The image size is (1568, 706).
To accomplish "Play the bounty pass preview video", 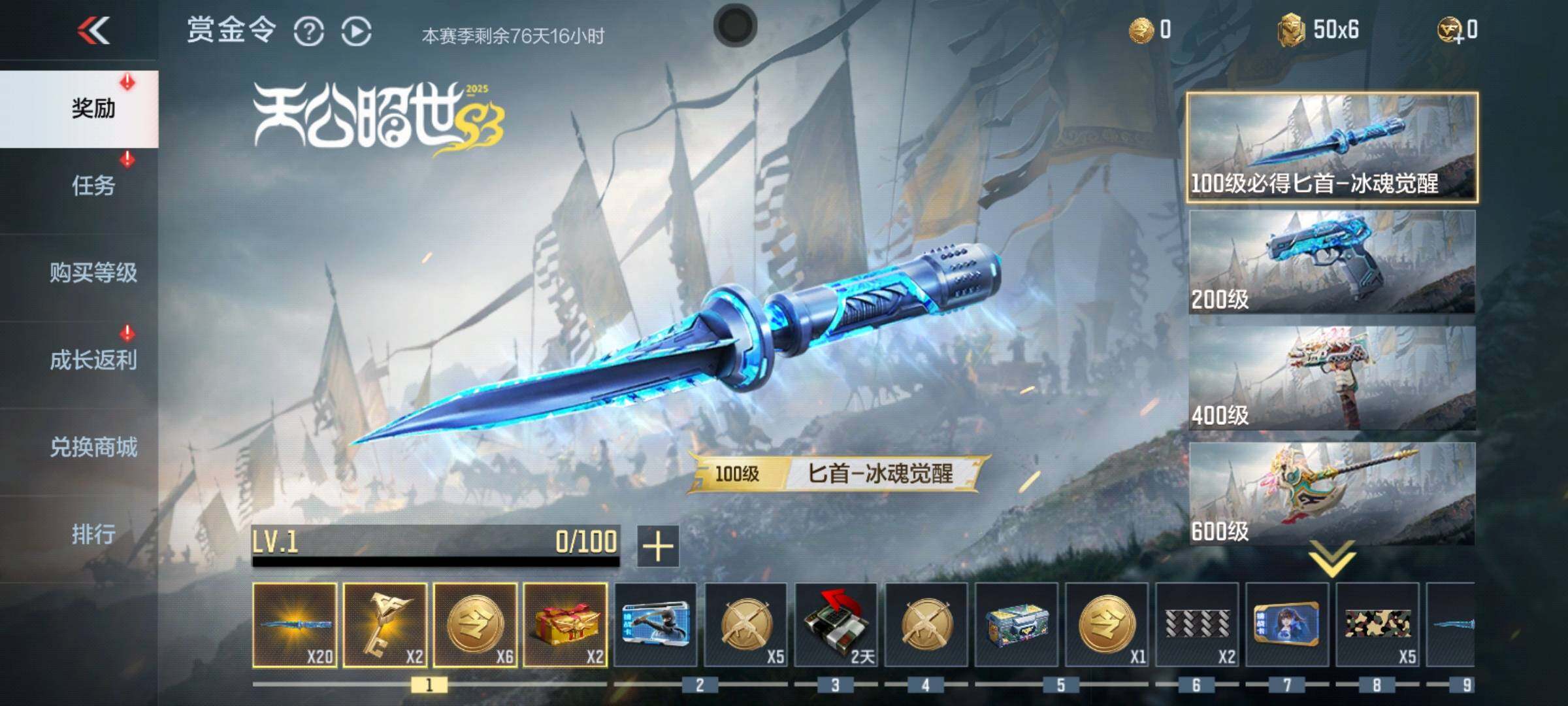I will tap(356, 31).
